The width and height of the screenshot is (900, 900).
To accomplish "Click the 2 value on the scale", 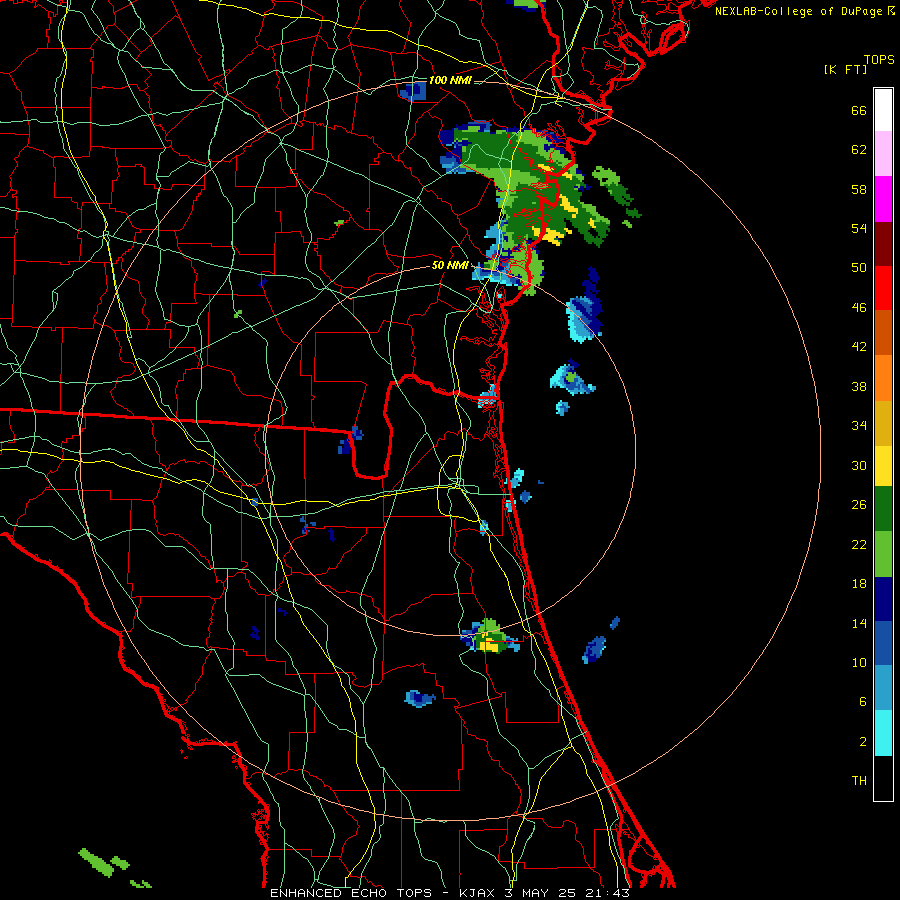I will 863,742.
